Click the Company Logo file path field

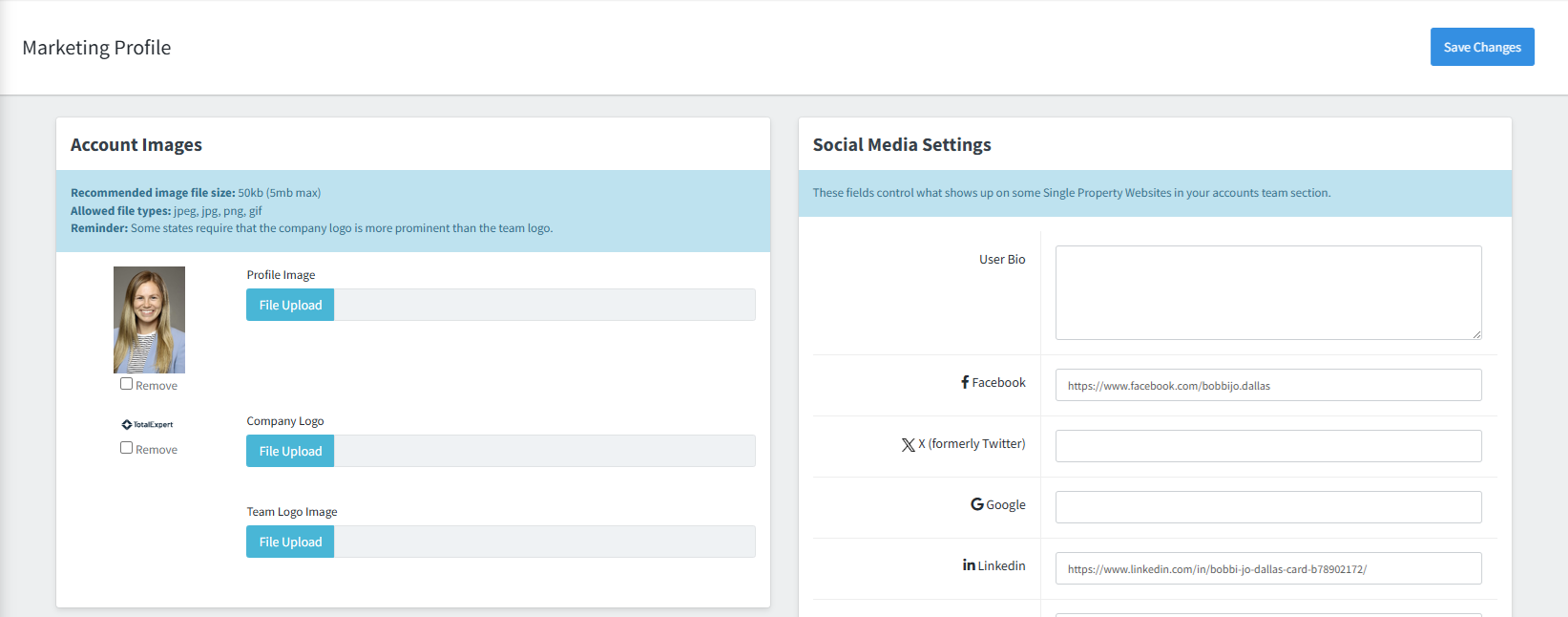click(545, 451)
